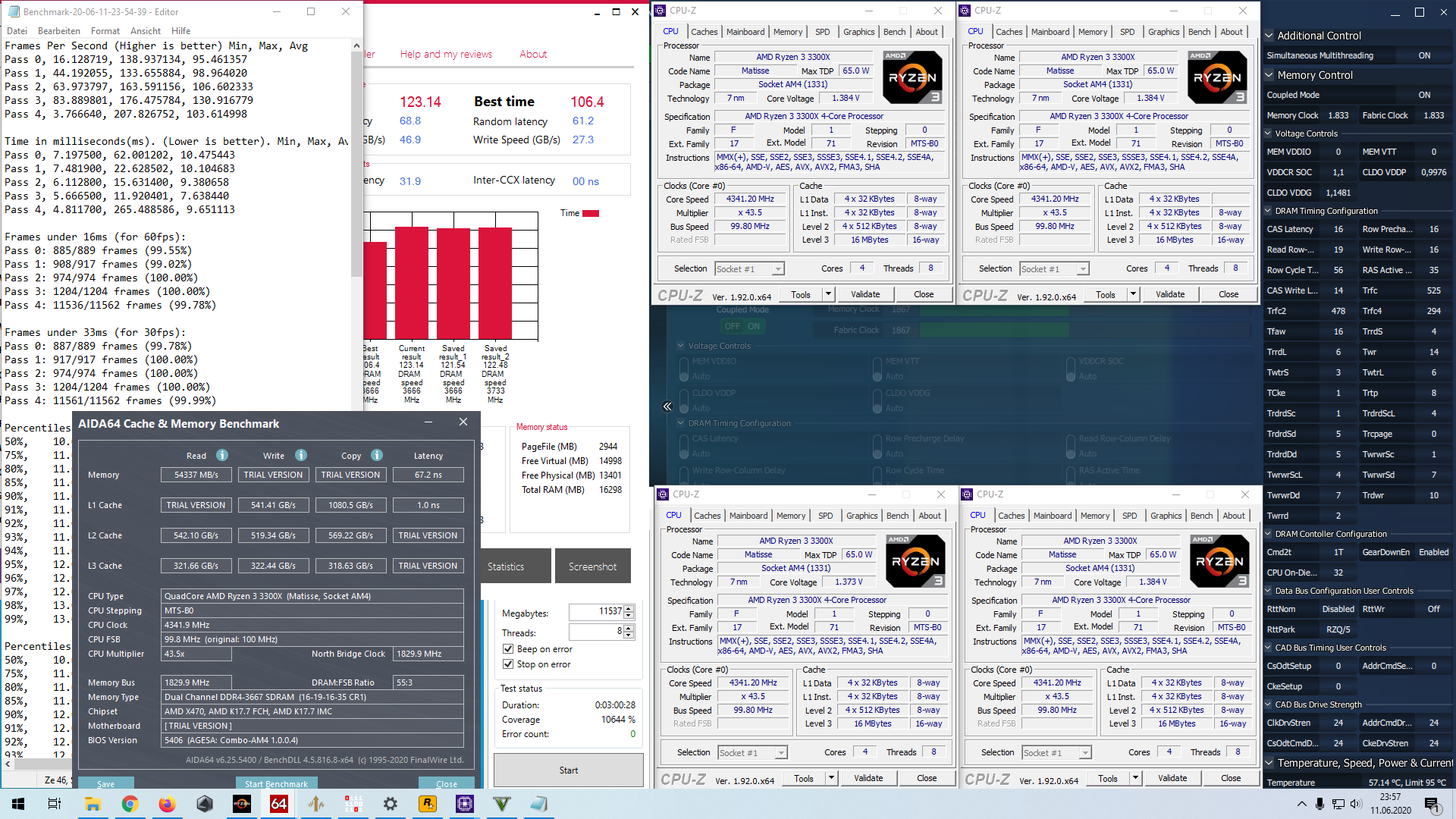The width and height of the screenshot is (1456, 819).
Task: Toggle the Stop on error checkbox
Action: [508, 664]
